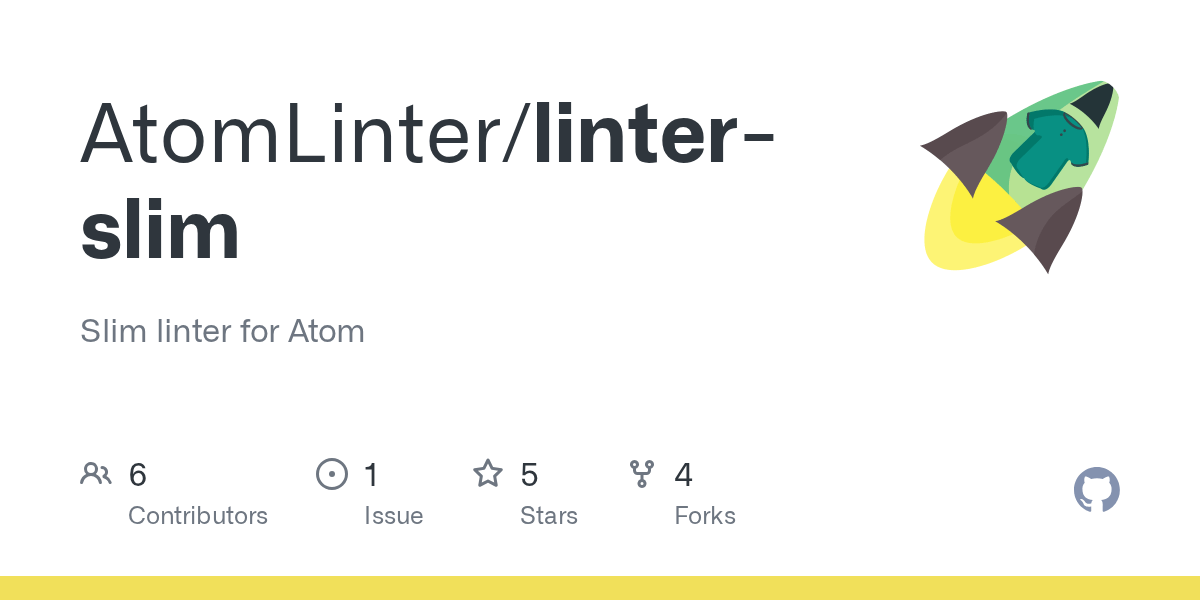Click the Contributors label
The image size is (1200, 600).
tap(198, 516)
